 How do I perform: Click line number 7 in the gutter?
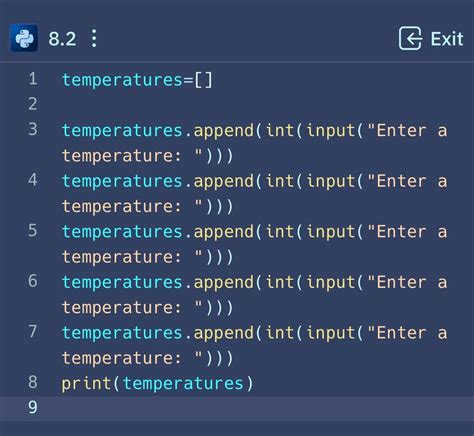pyautogui.click(x=33, y=332)
